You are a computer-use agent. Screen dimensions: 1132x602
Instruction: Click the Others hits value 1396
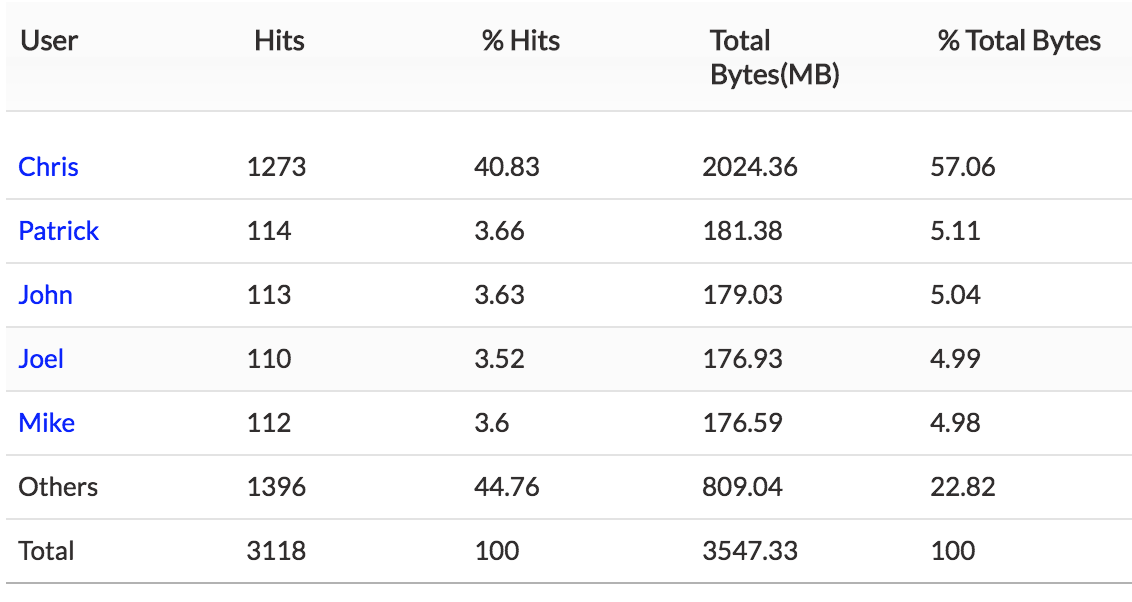pos(276,487)
